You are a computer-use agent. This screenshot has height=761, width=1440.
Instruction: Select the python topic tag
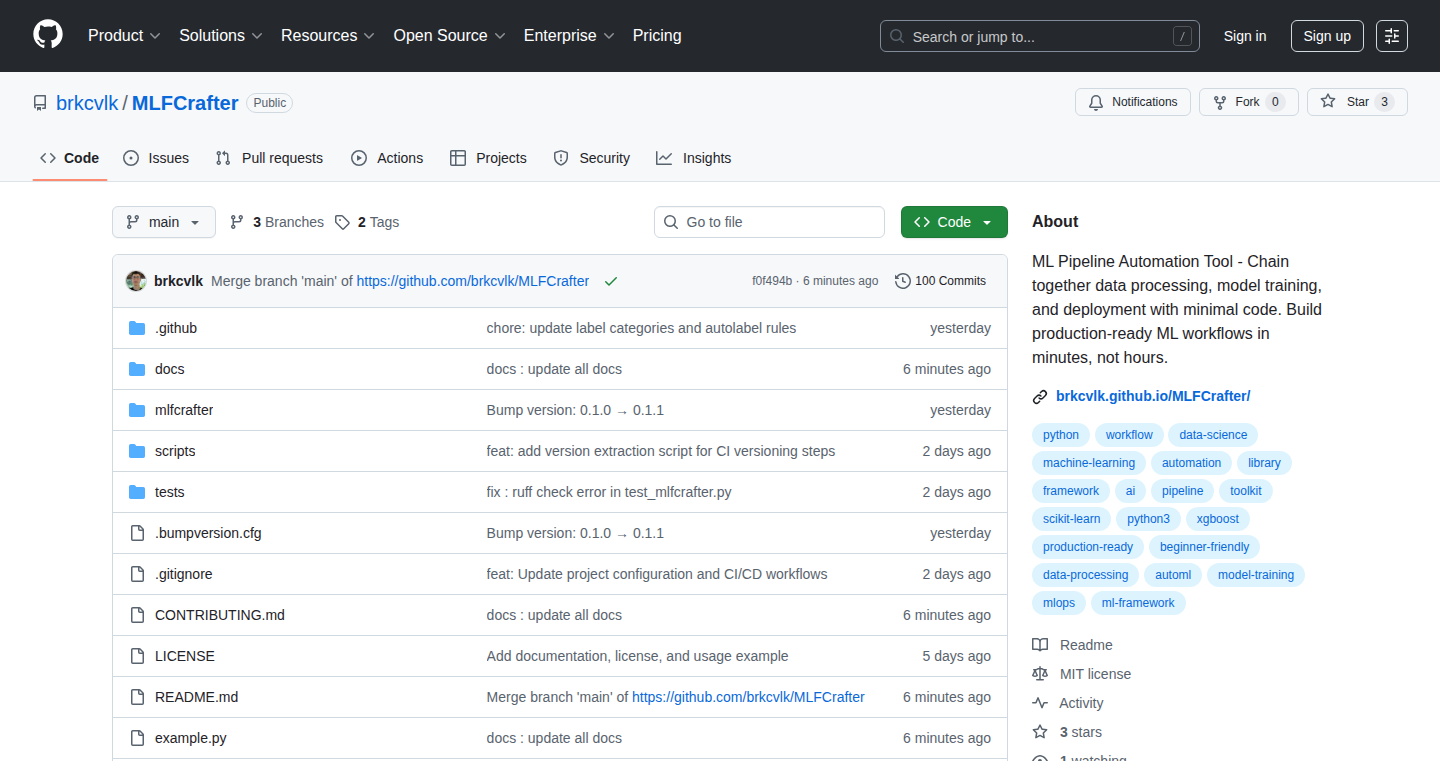coord(1061,435)
